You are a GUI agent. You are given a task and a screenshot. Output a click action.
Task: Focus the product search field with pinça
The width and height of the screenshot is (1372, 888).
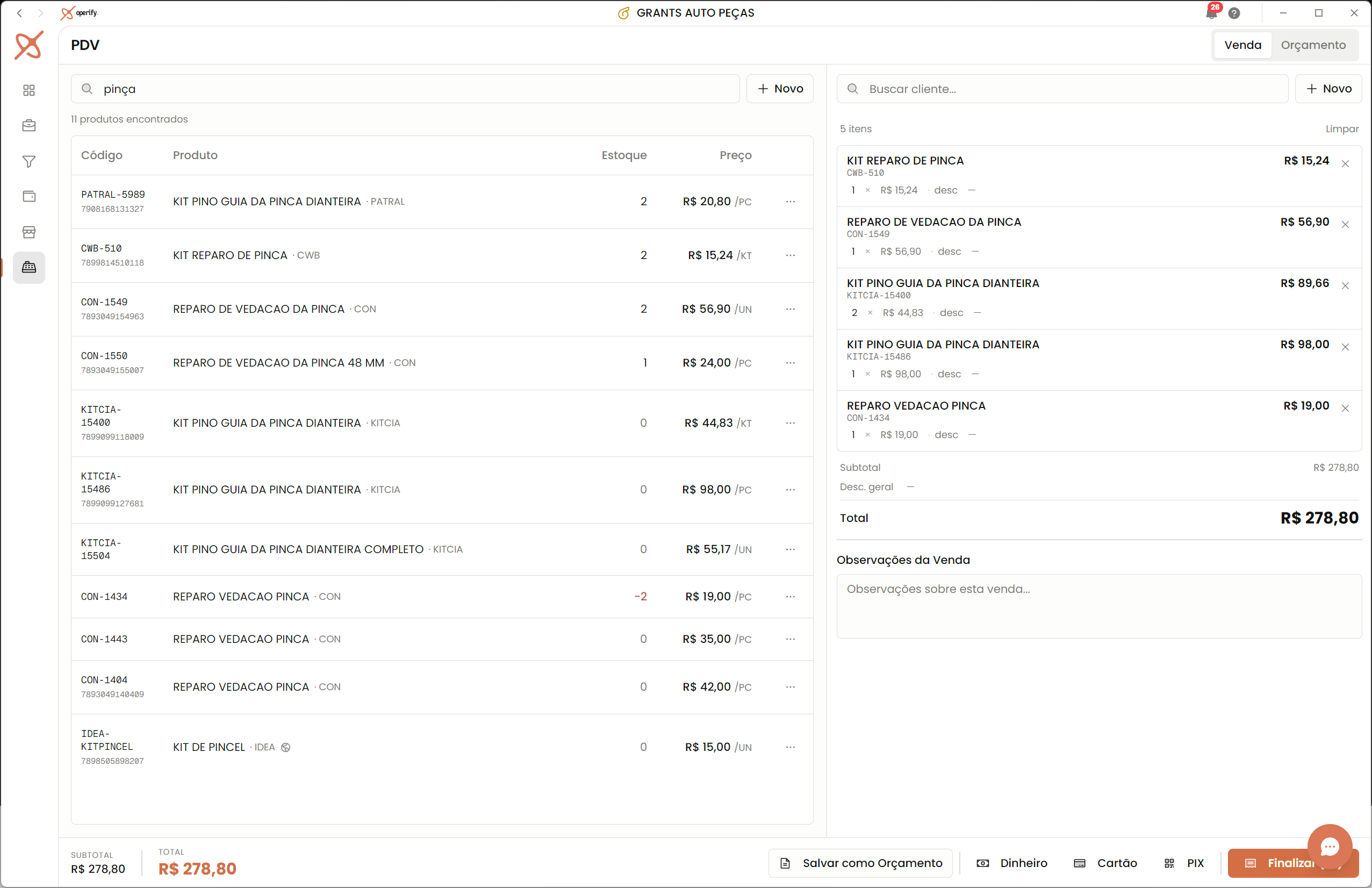tap(405, 88)
